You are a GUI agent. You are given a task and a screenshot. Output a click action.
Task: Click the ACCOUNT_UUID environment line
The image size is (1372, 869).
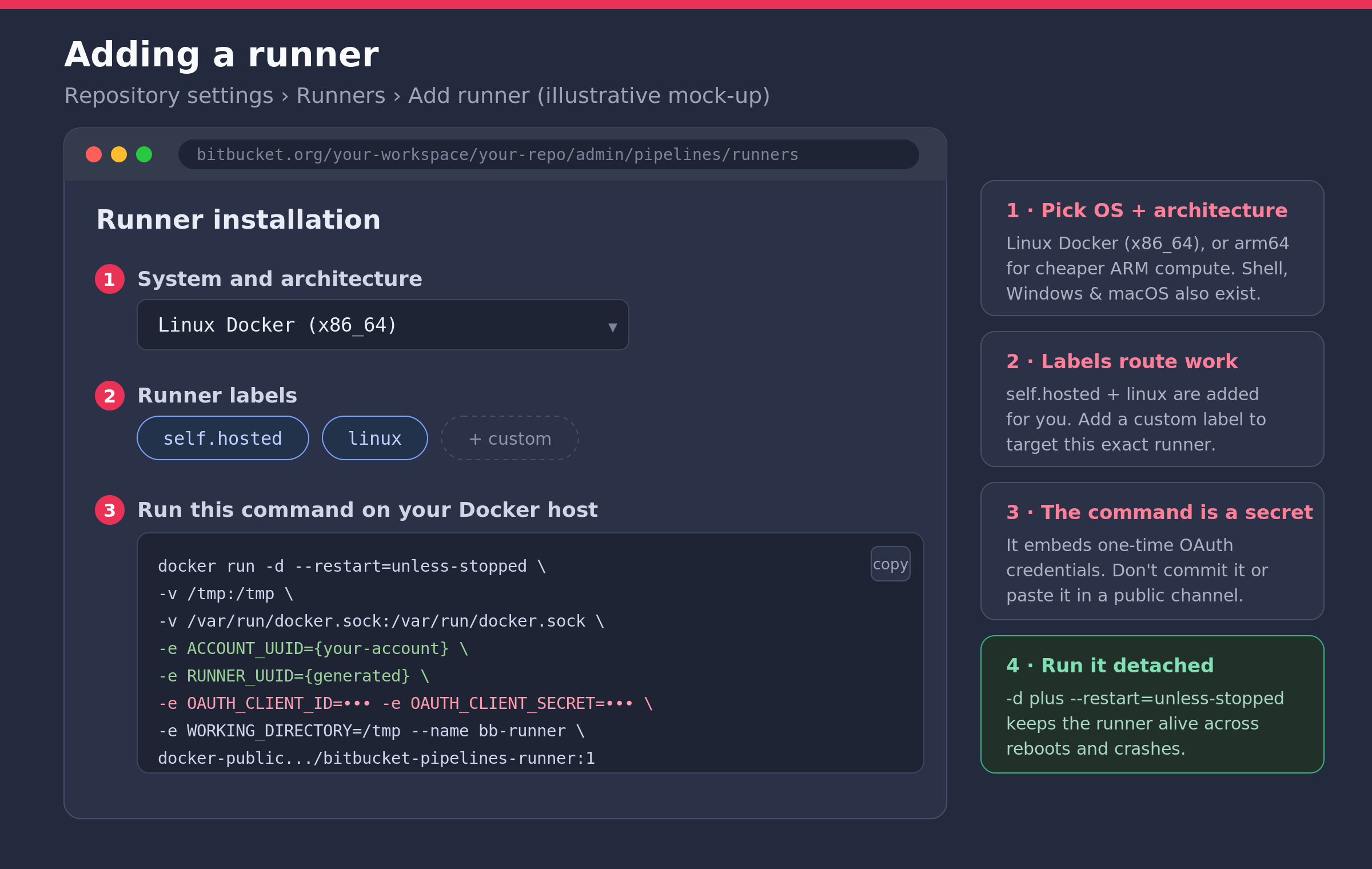313,648
